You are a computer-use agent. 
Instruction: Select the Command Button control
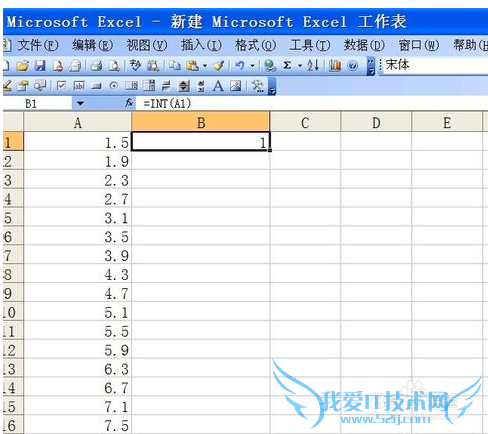96,86
